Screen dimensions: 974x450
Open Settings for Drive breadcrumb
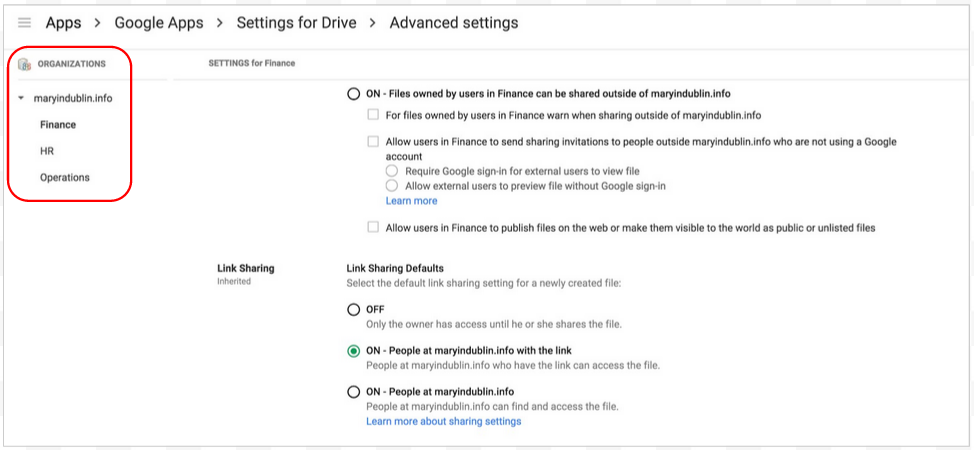coord(296,23)
